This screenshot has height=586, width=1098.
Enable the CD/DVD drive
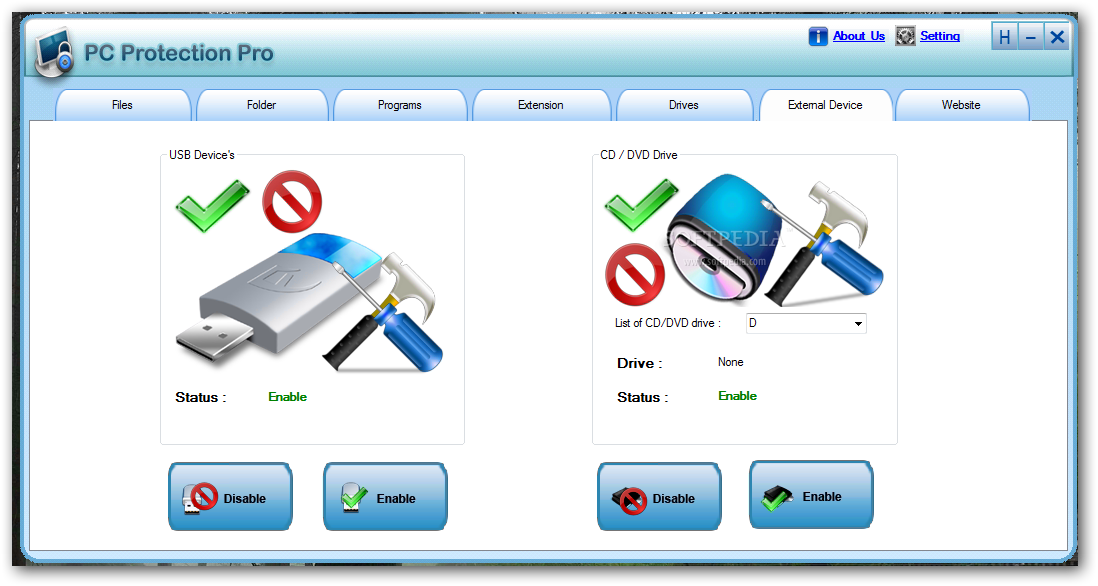pyautogui.click(x=811, y=494)
